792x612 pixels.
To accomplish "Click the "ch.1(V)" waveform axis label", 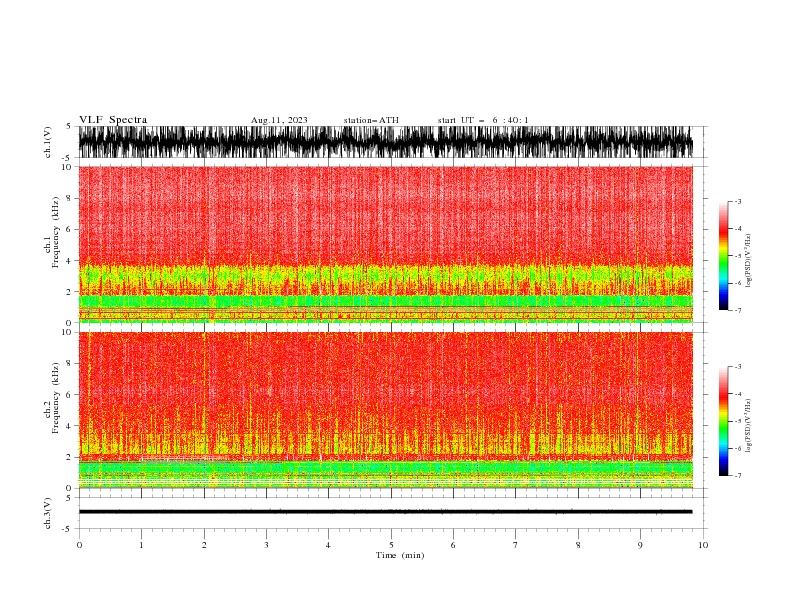I will [48, 142].
